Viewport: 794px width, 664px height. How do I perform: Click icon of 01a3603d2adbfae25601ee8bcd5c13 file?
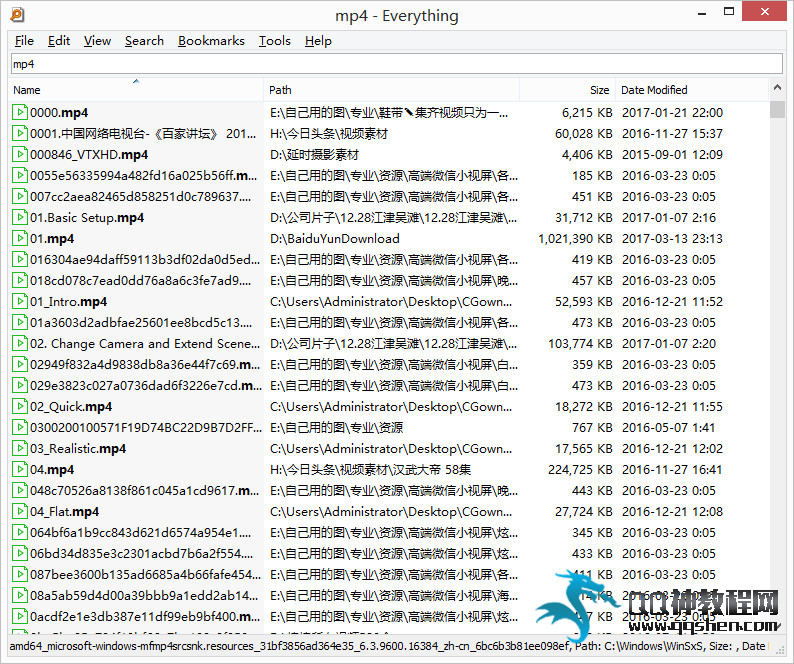(19, 322)
